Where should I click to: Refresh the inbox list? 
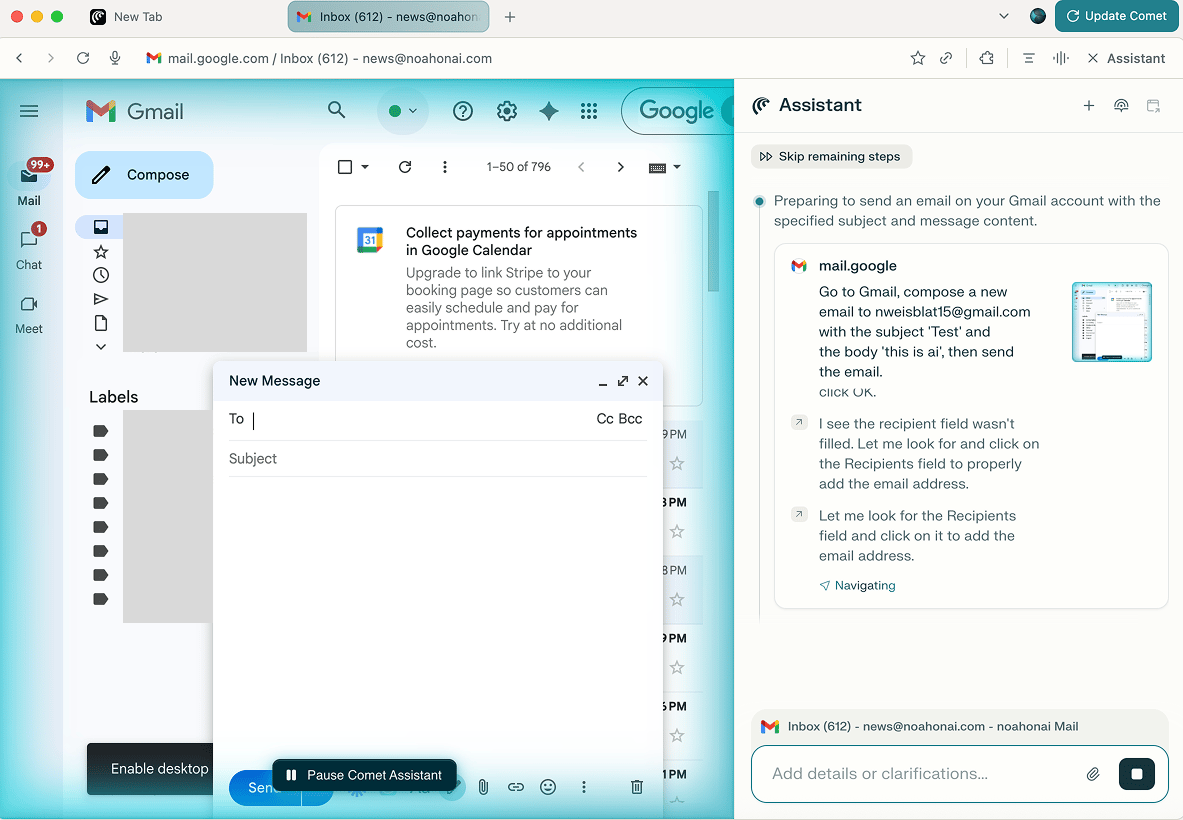[x=405, y=167]
